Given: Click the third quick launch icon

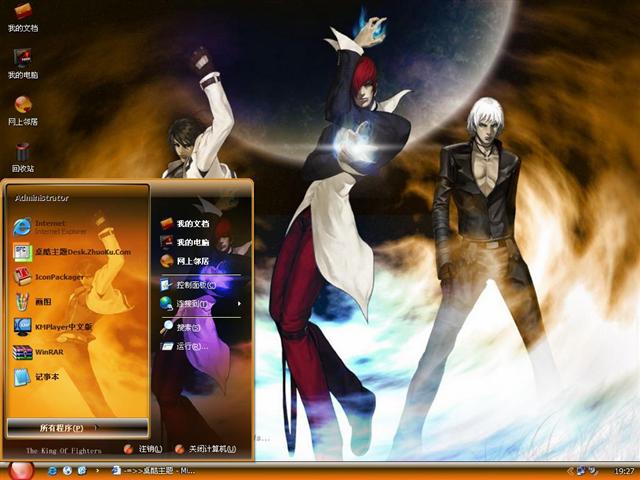Looking at the screenshot, I should click(x=82, y=471).
